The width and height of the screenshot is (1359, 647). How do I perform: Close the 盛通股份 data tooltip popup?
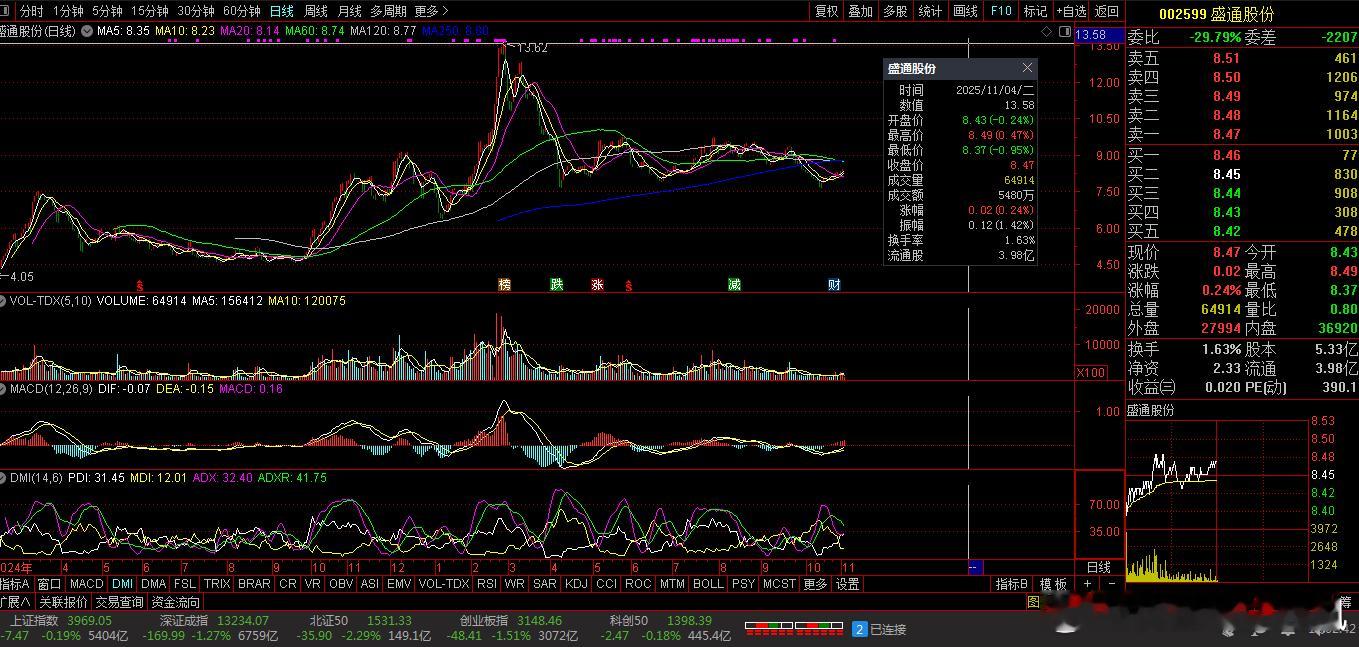1027,68
